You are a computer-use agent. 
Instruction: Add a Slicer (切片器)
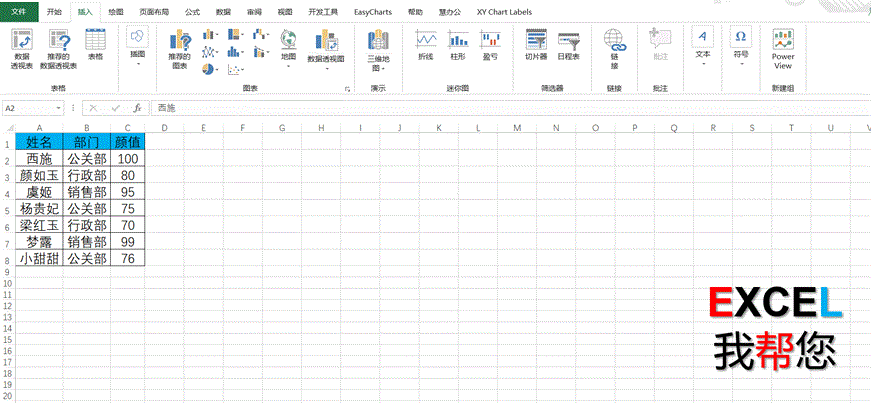536,46
